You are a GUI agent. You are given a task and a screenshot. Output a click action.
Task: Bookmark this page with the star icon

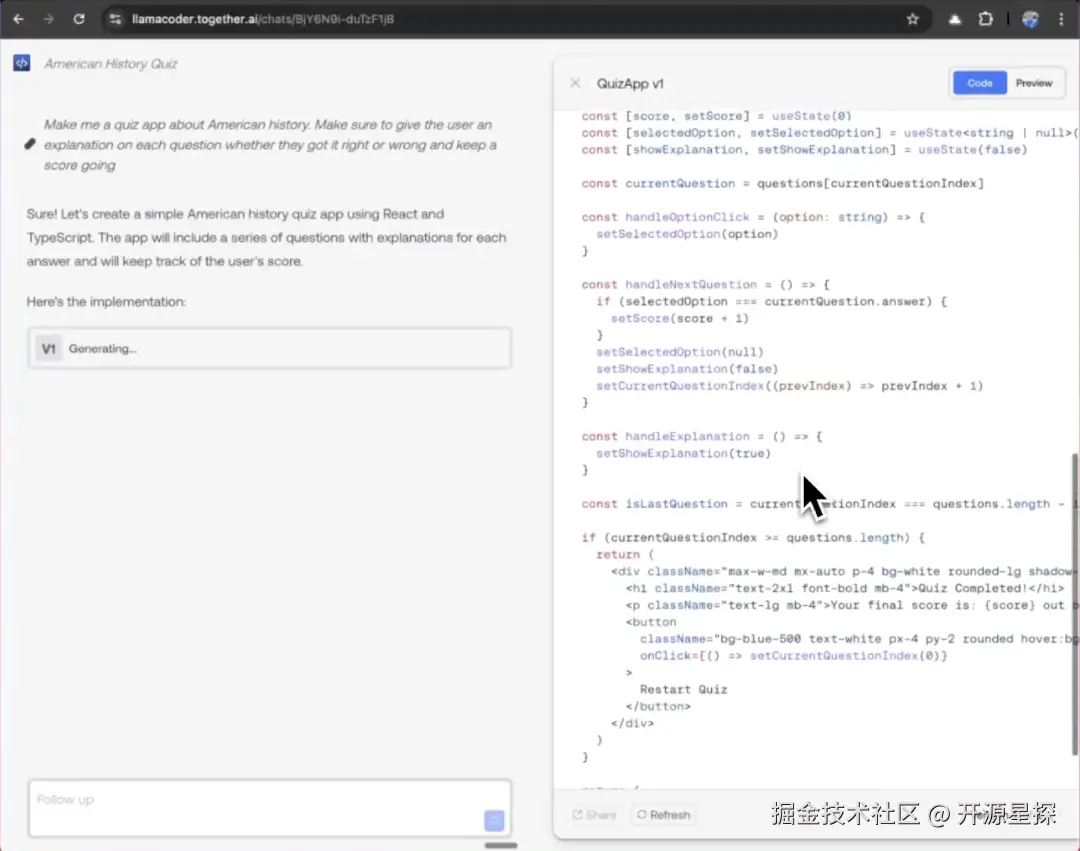(913, 19)
